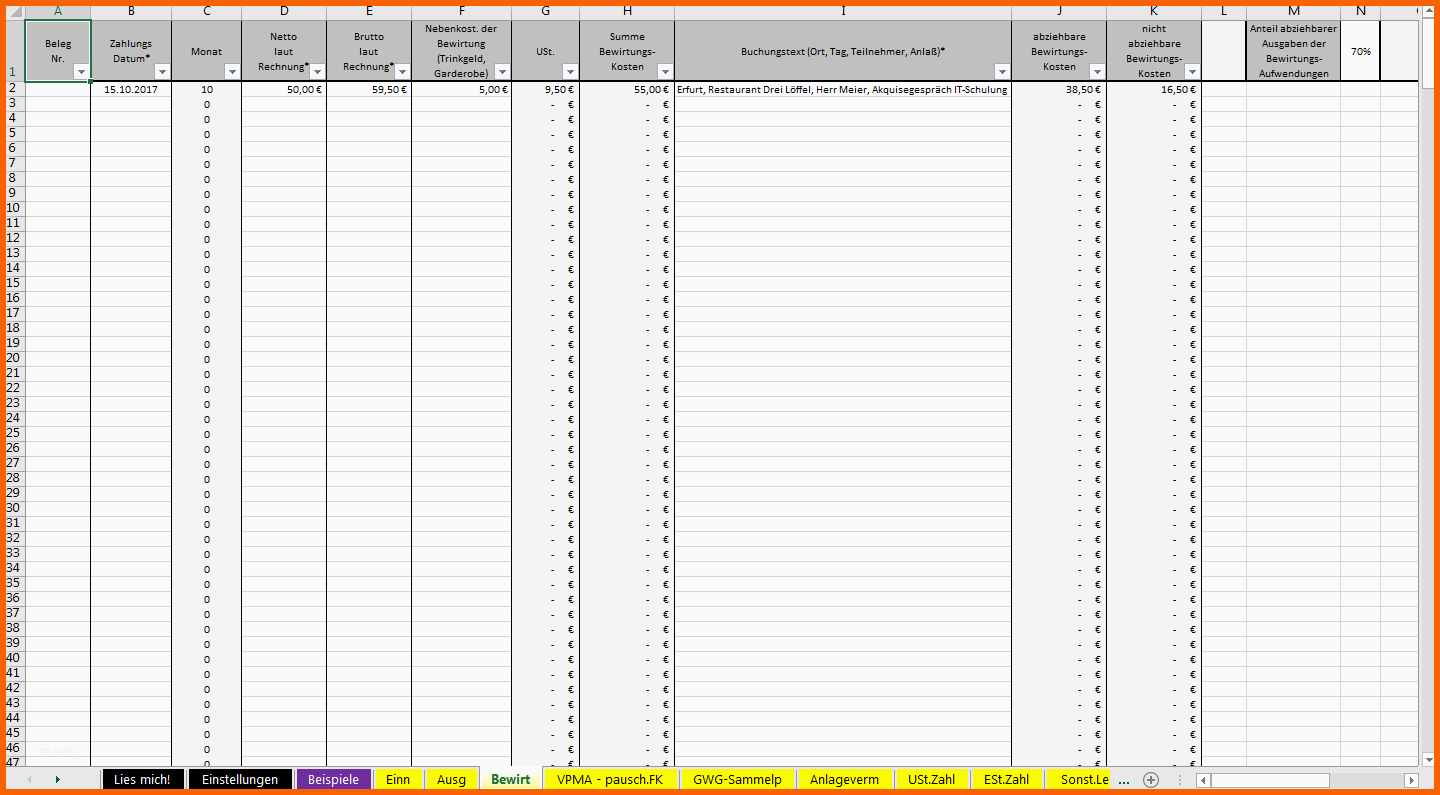Viewport: 1440px width, 795px height.
Task: Open the Summe Bewirtungs-Kosten filter
Action: [665, 72]
